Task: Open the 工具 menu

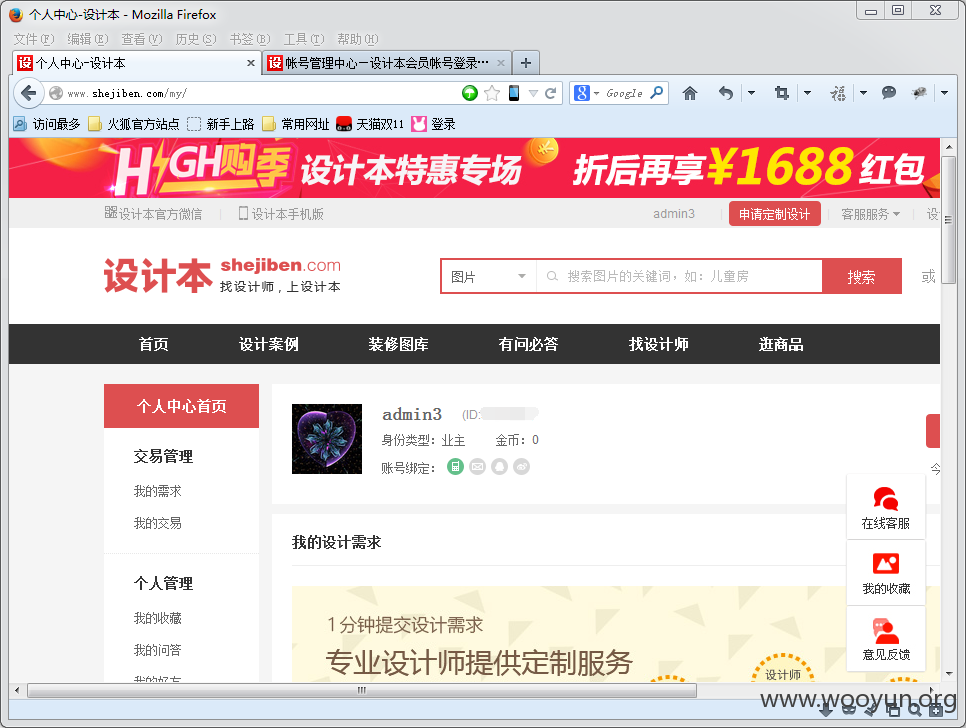Action: [304, 39]
